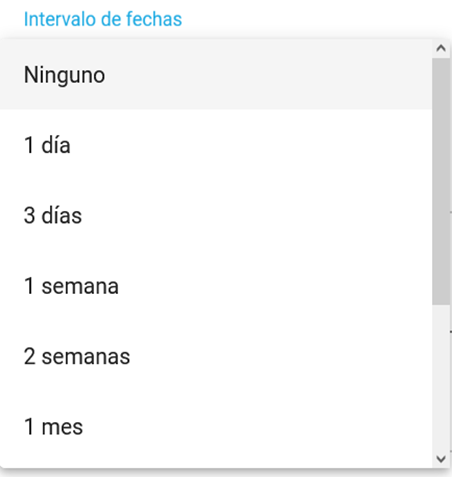The width and height of the screenshot is (452, 477).
Task: Click the Intervalo de fechas label
Action: tap(103, 19)
